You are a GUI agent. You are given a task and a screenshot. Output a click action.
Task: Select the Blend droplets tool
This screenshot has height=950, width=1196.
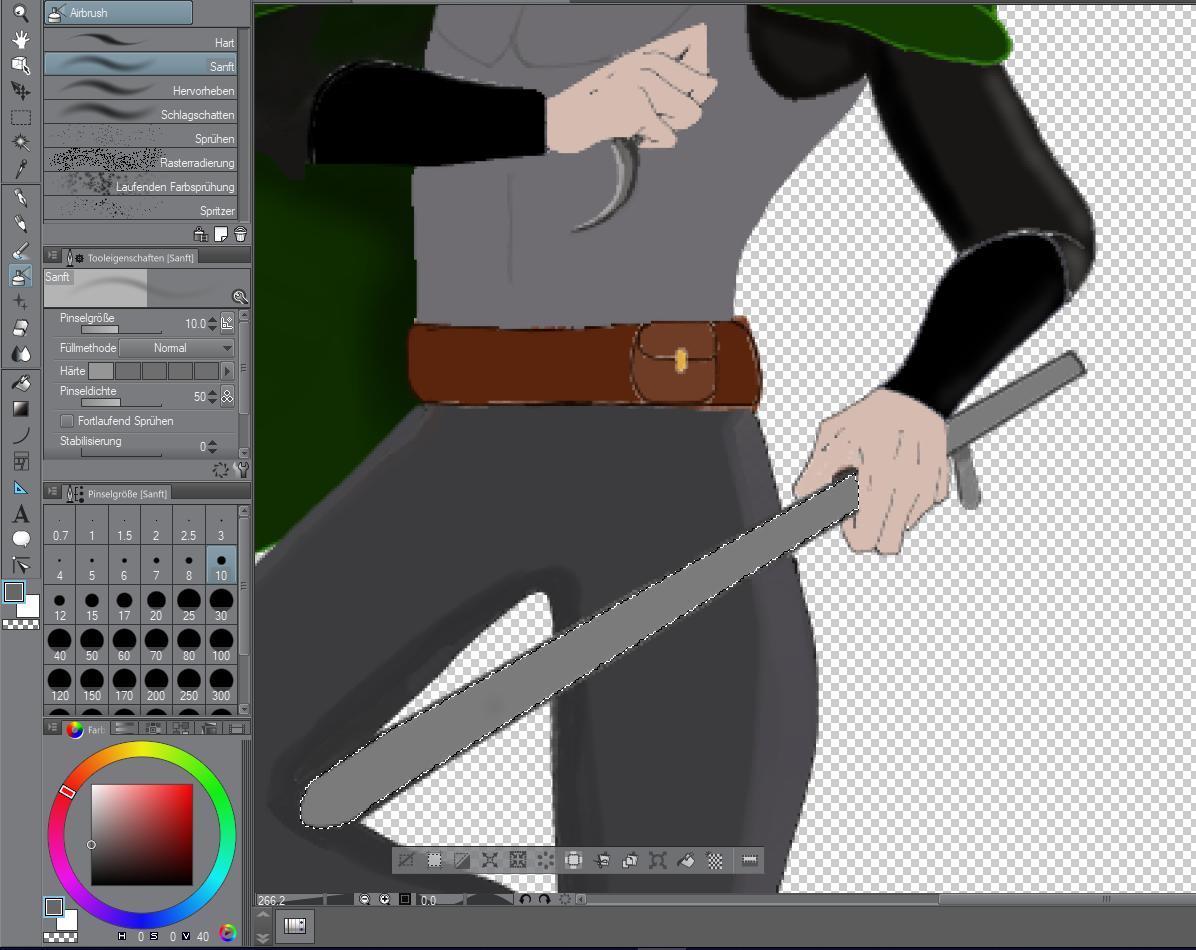[21, 354]
